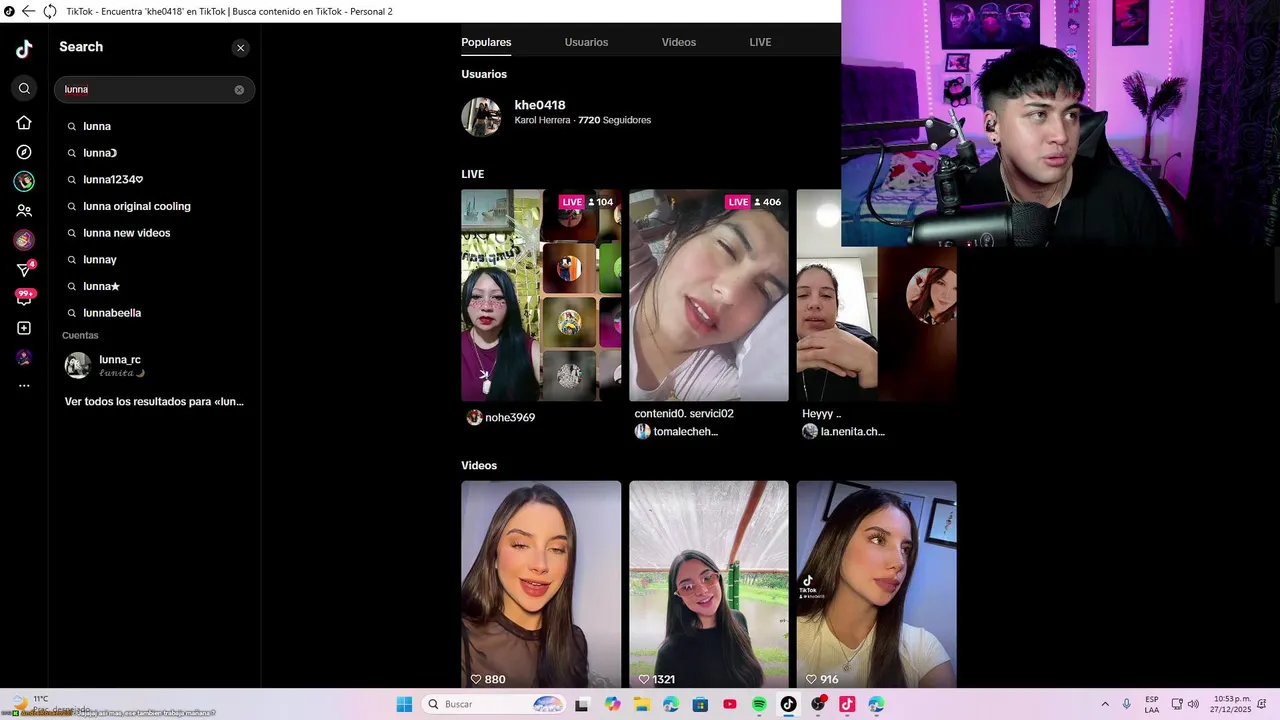Click the microphone tray icon
This screenshot has height=720, width=1280.
[1127, 704]
